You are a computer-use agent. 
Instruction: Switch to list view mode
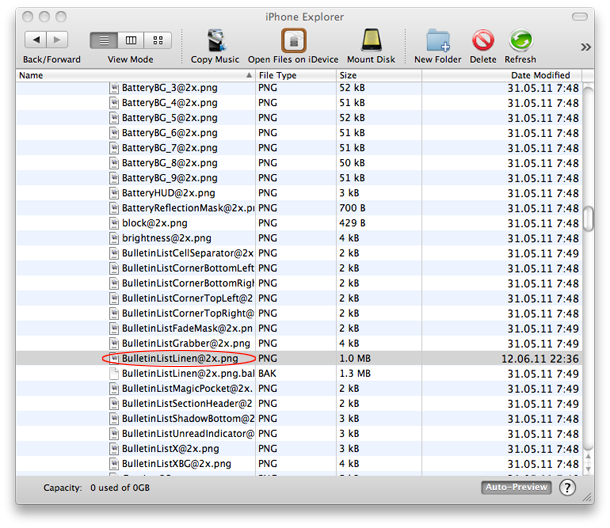(104, 41)
